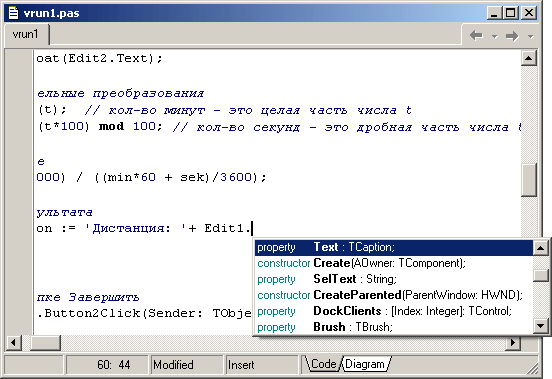Select property Text : TCaption in completion list
The width and height of the screenshot is (552, 379).
pyautogui.click(x=394, y=247)
